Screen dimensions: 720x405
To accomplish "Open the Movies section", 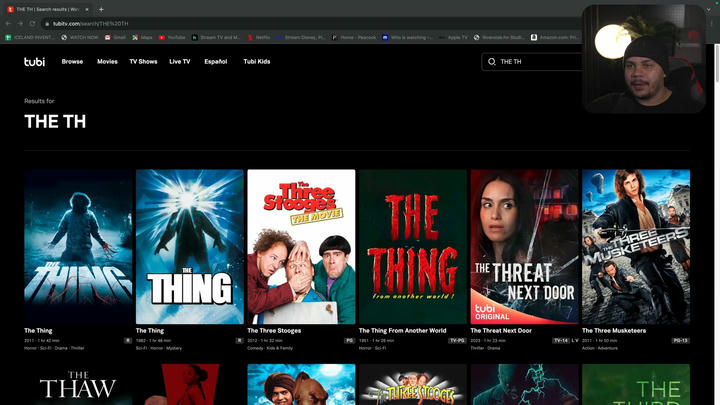I will 107,62.
